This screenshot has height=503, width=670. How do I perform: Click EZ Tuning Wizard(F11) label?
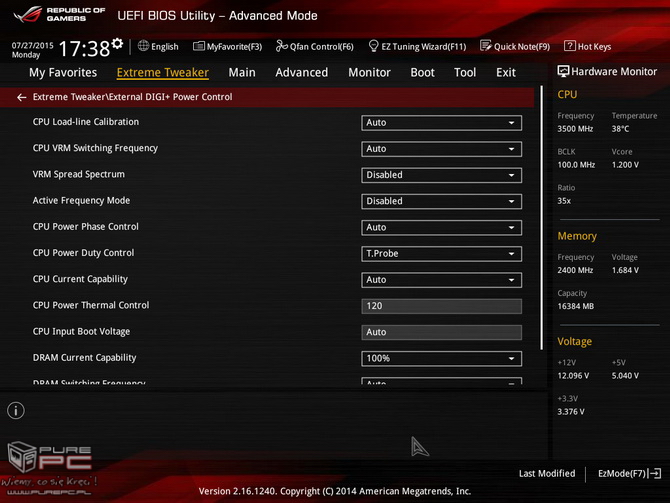click(423, 47)
